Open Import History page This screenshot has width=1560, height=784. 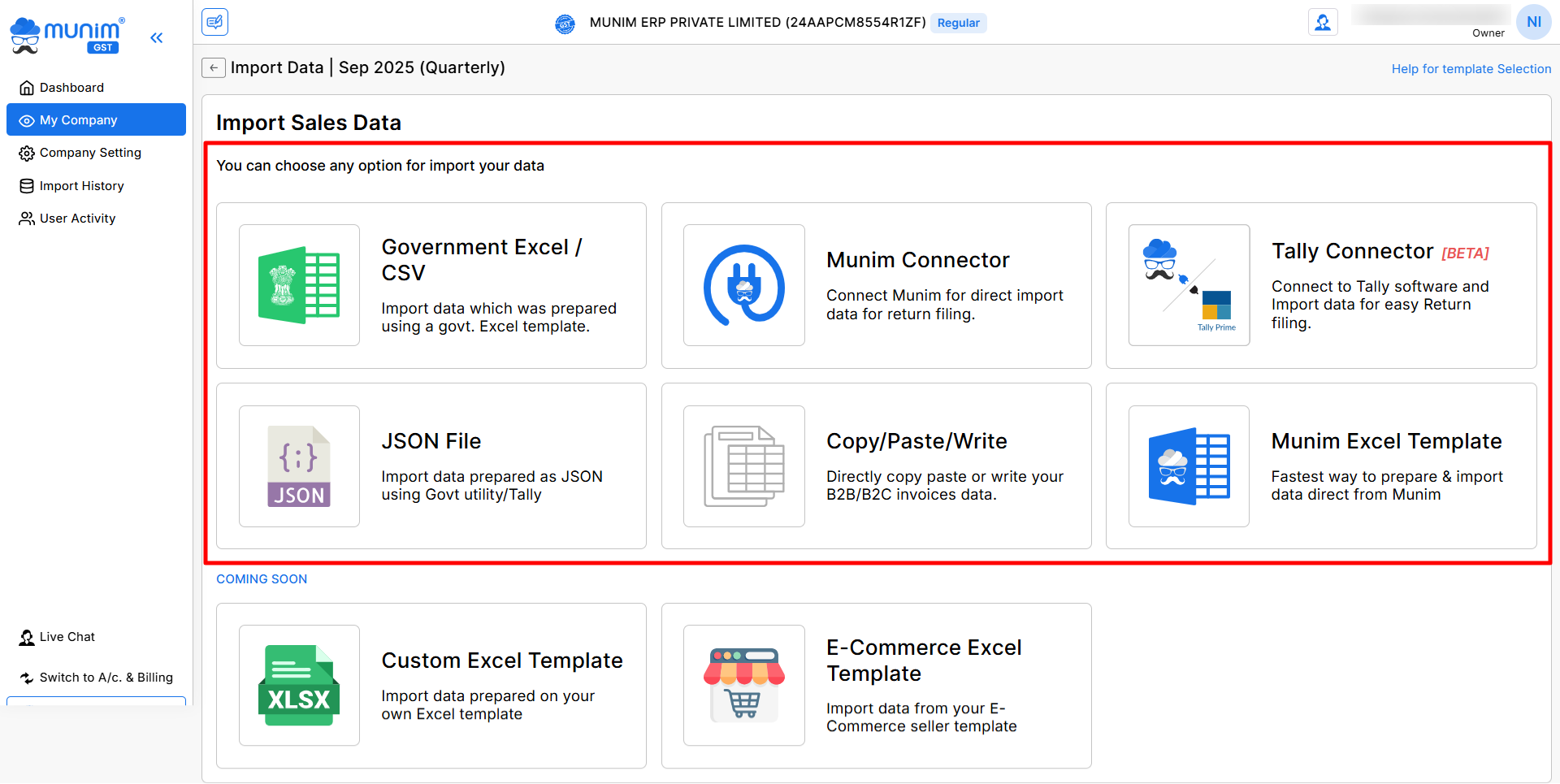[81, 186]
